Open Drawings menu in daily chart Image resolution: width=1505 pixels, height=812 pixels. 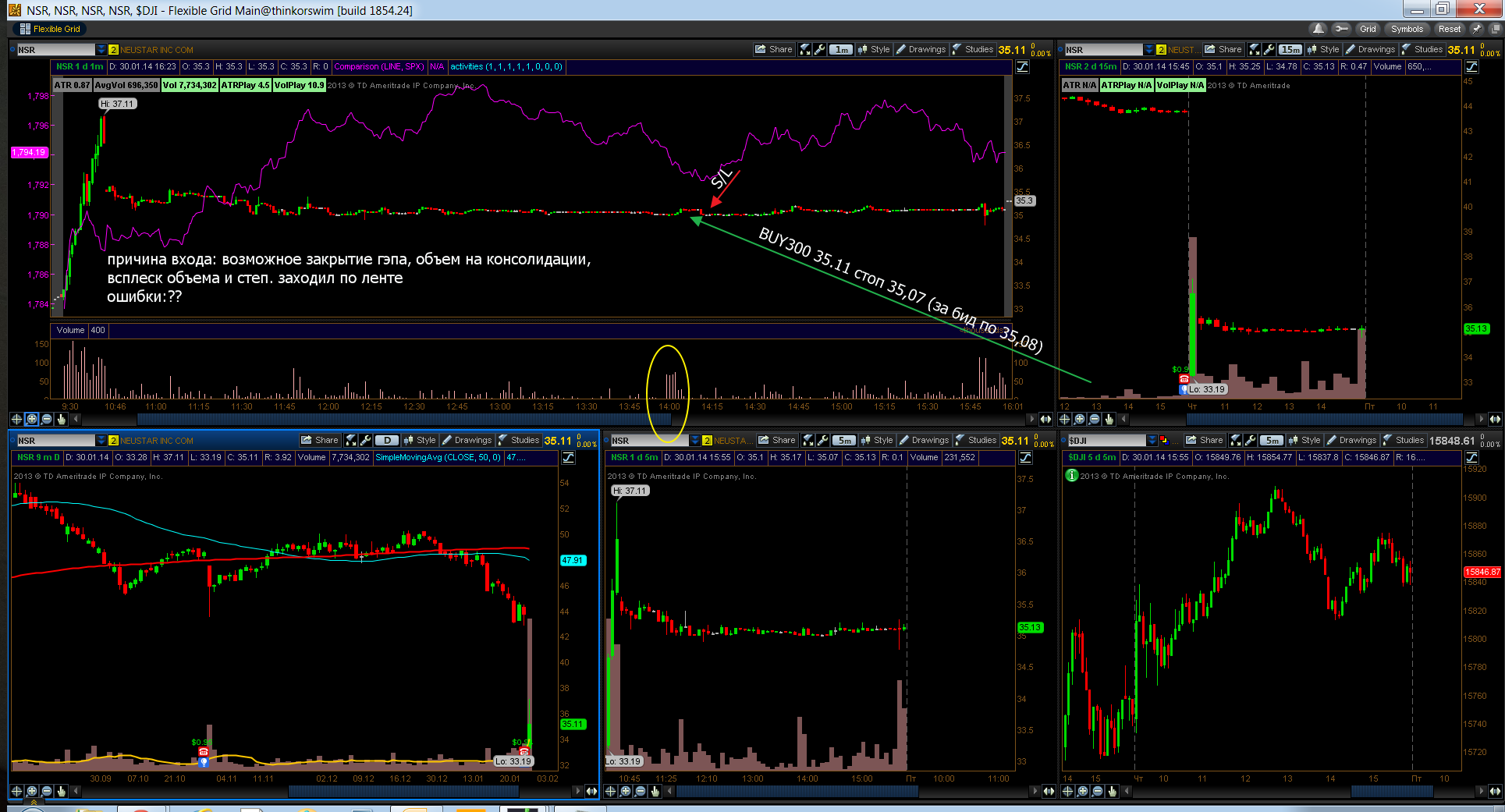click(467, 440)
